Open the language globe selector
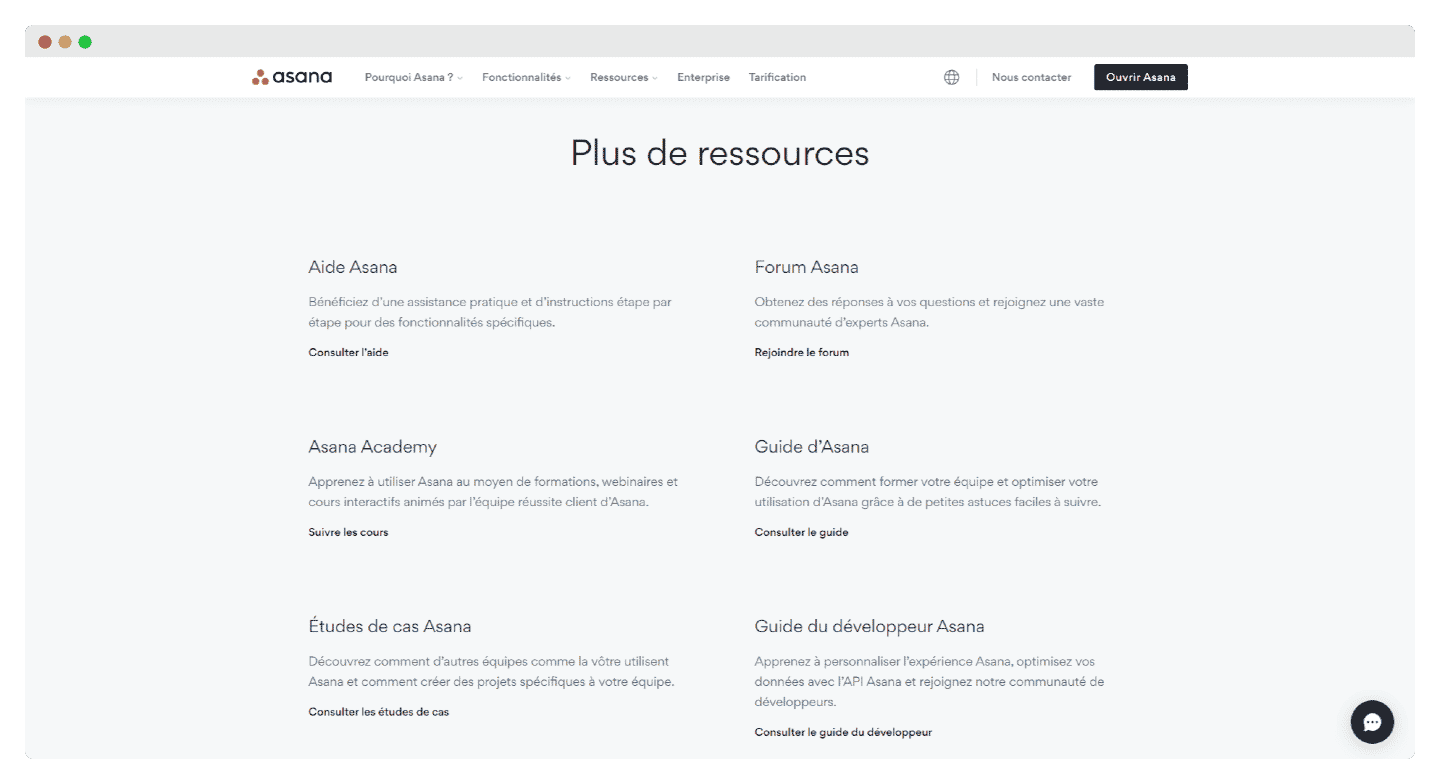The height and width of the screenshot is (784, 1440). pyautogui.click(x=952, y=77)
